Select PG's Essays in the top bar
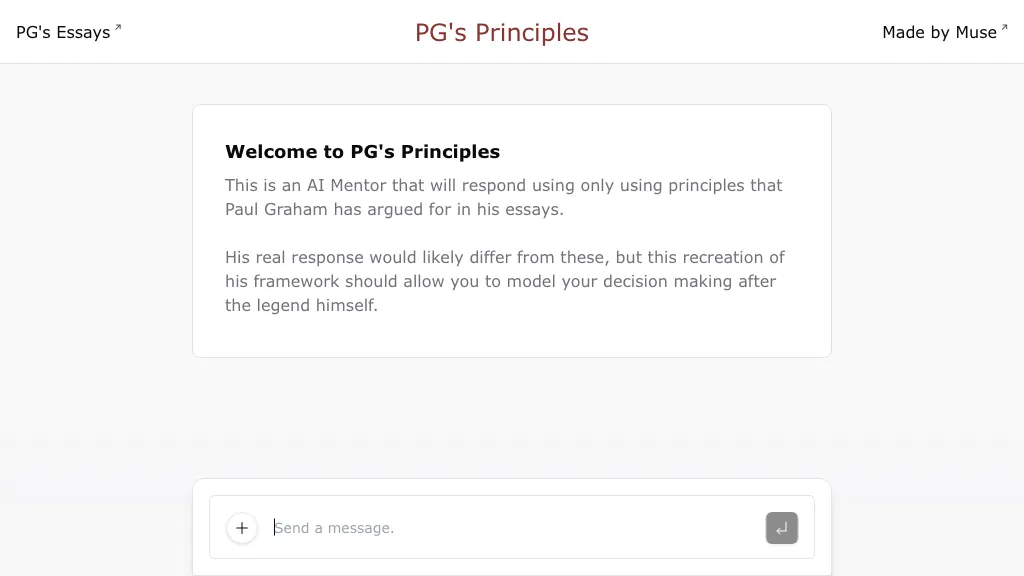This screenshot has height=576, width=1024. pyautogui.click(x=62, y=32)
